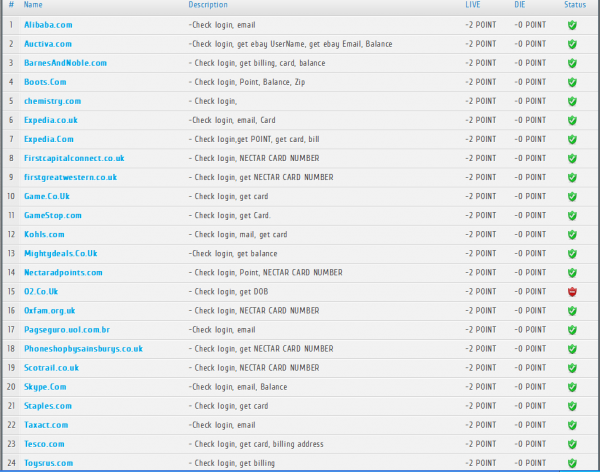This screenshot has width=600, height=472.
Task: Open the BarnesAndNoble.com link
Action: click(x=65, y=63)
